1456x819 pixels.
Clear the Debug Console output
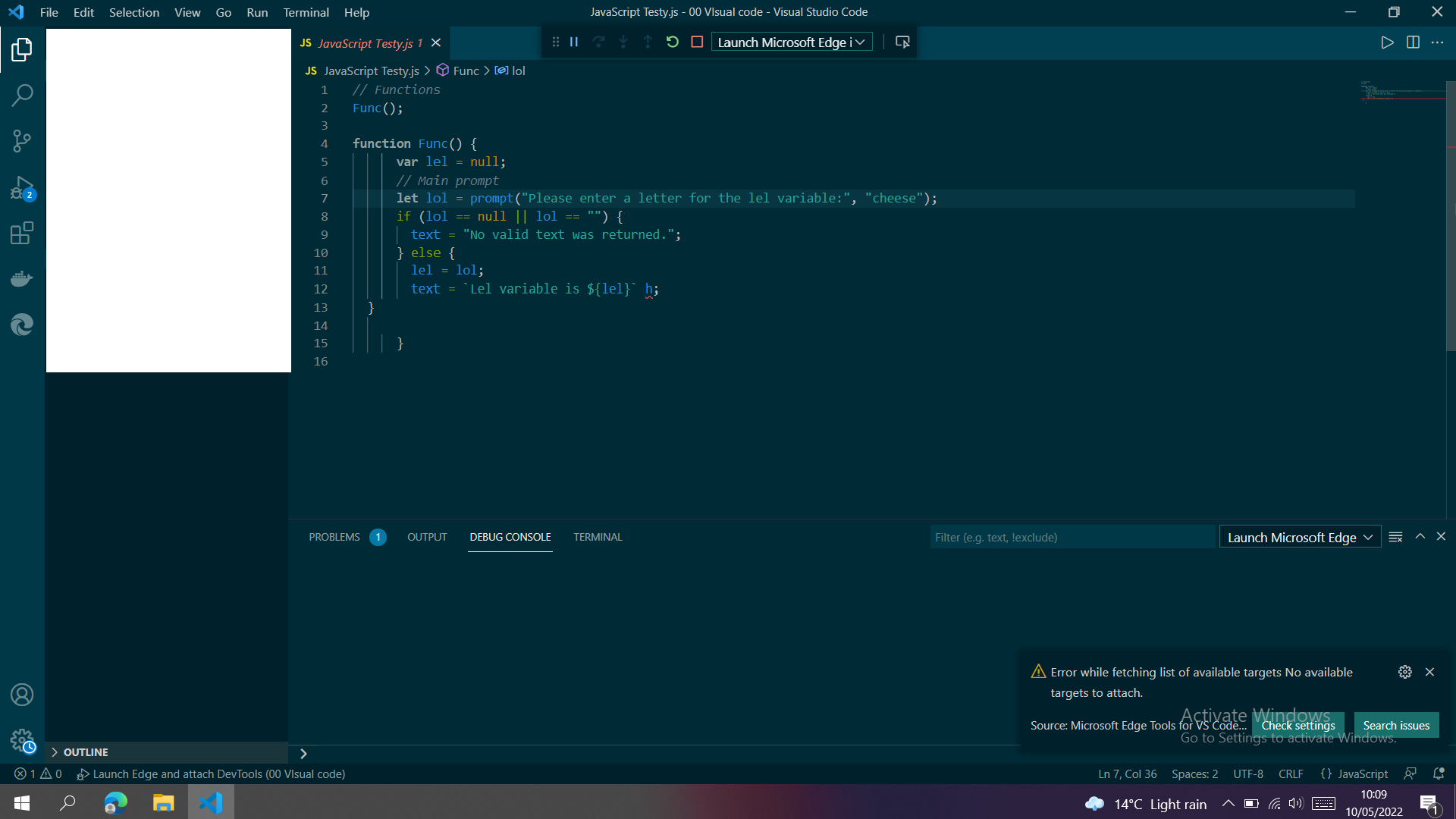(x=1396, y=536)
